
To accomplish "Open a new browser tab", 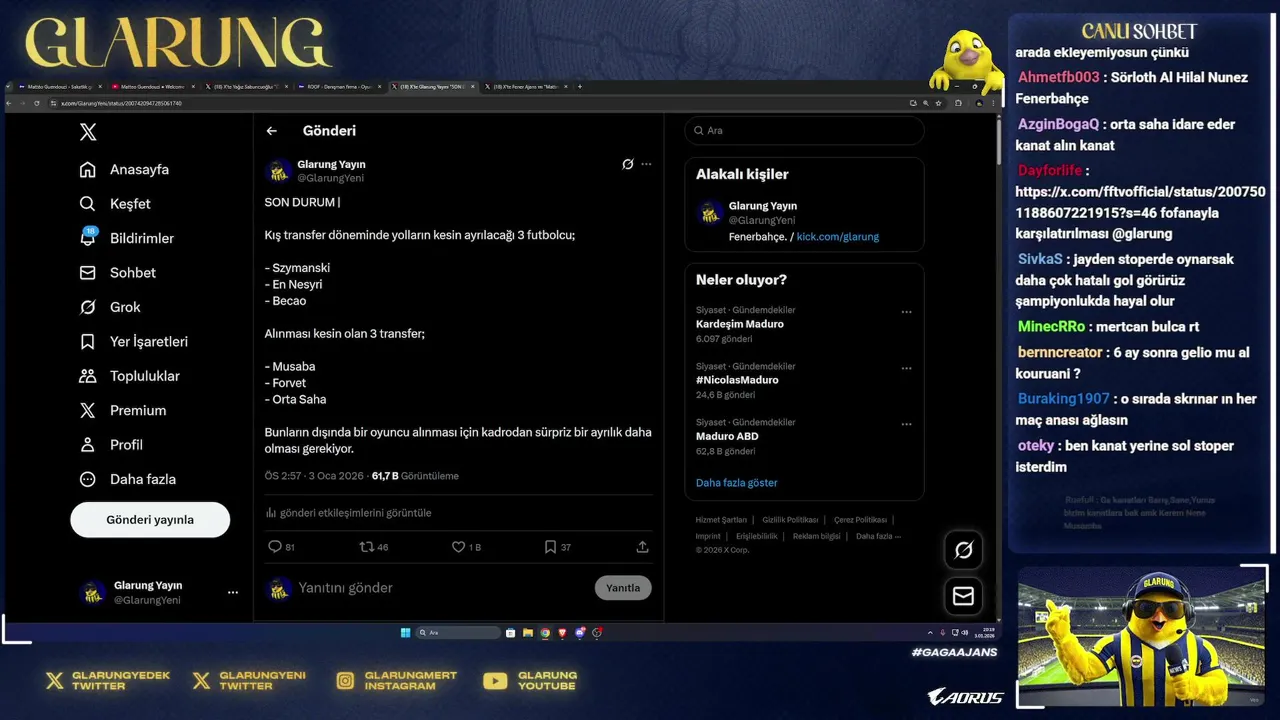I will pos(580,87).
